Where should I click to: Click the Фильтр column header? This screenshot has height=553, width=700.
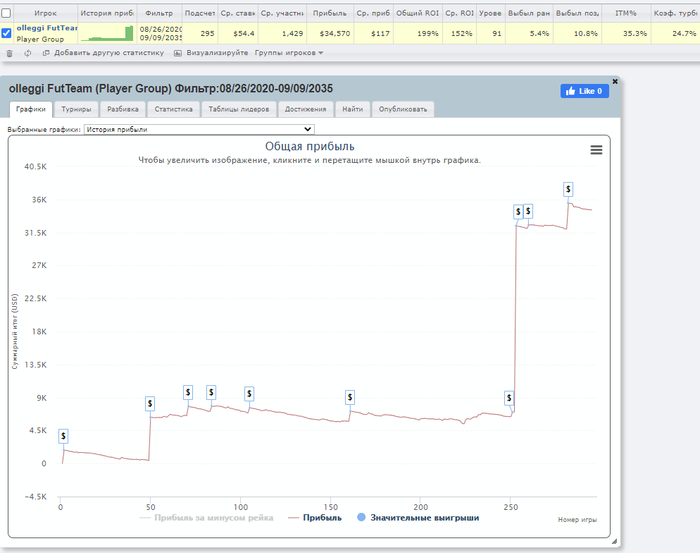(x=159, y=13)
